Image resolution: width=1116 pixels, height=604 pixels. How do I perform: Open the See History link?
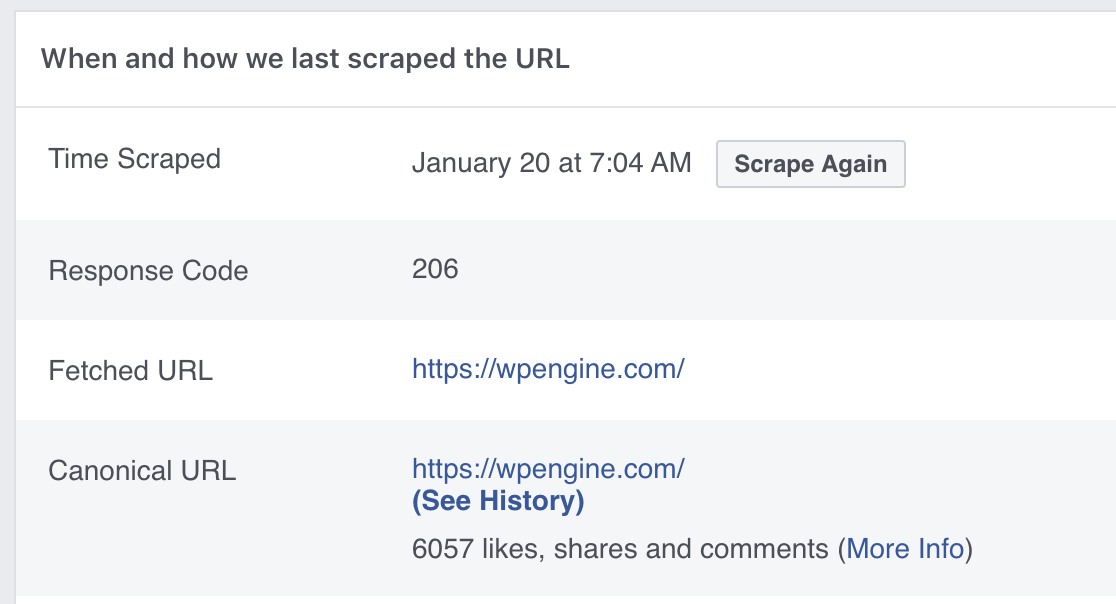[x=498, y=501]
